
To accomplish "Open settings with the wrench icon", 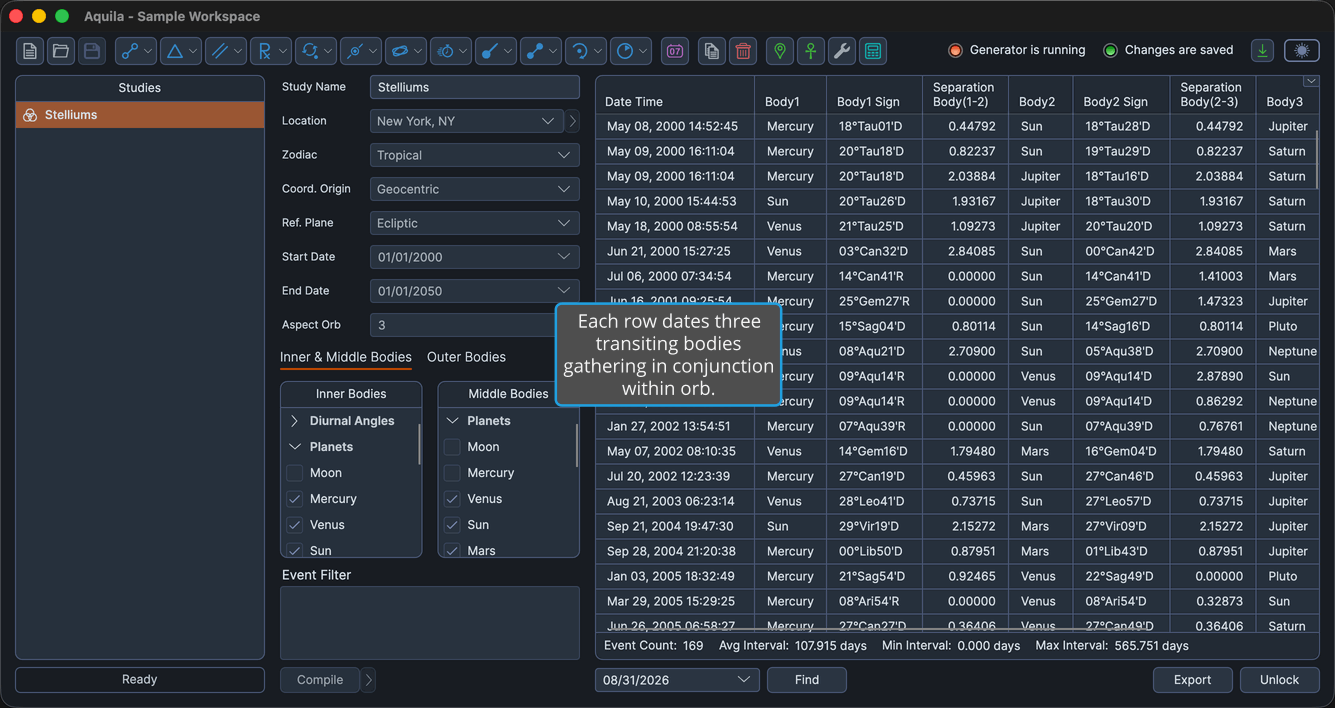I will click(842, 51).
